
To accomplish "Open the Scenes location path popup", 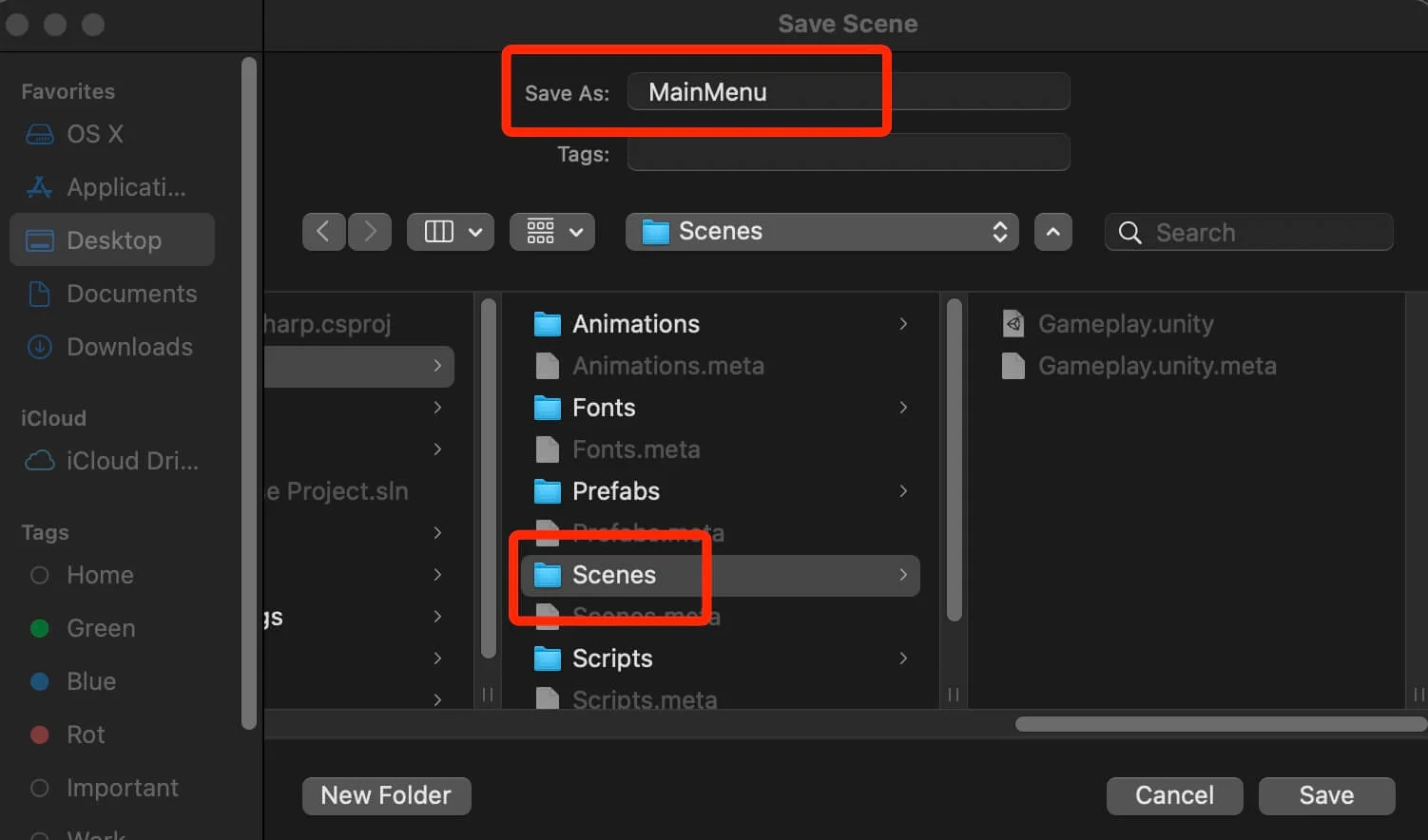I will tap(821, 232).
